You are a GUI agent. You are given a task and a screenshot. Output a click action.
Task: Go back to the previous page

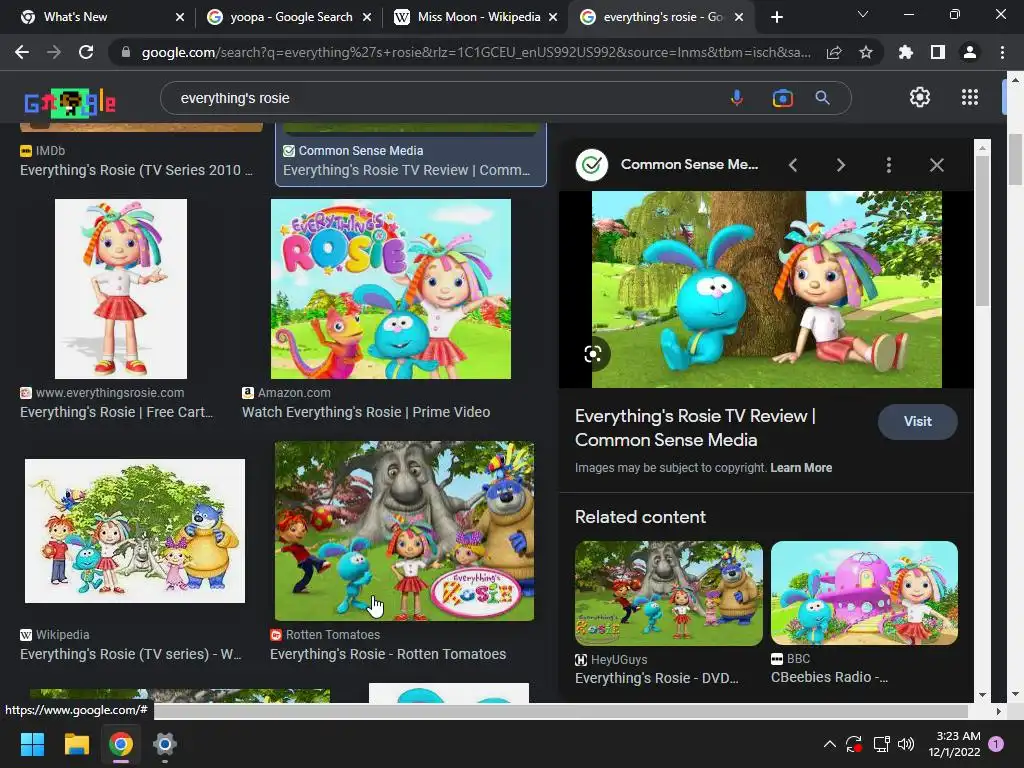tap(22, 52)
